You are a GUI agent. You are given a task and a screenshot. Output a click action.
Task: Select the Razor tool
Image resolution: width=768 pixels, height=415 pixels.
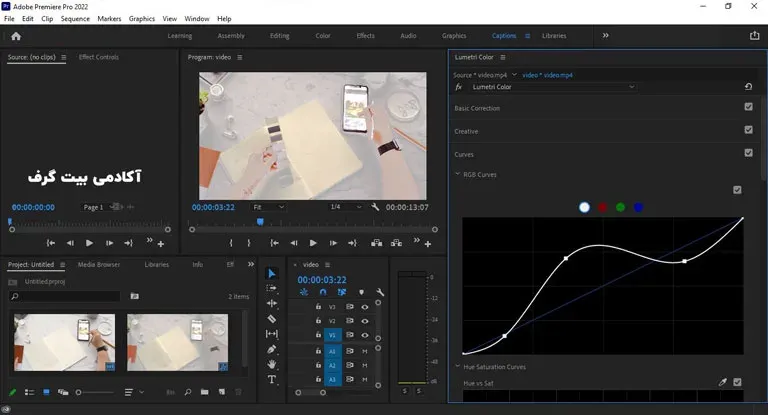click(x=272, y=319)
